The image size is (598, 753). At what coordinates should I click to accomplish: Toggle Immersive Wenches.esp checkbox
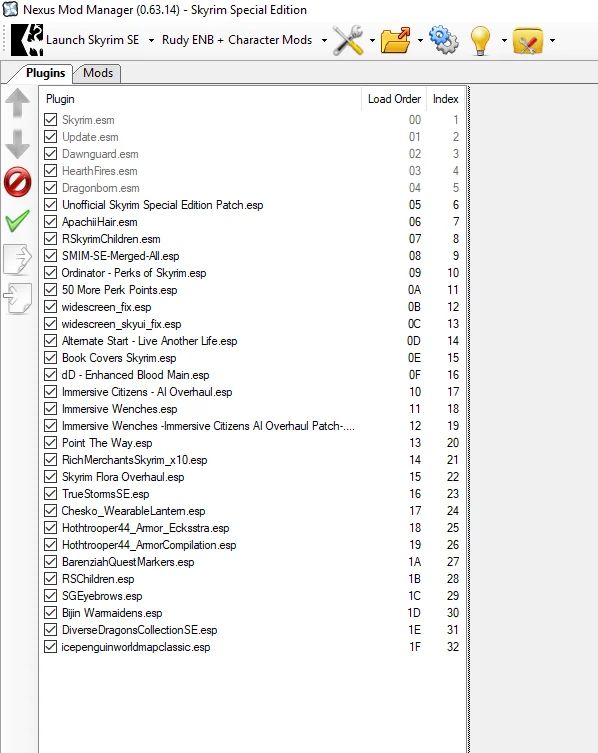click(50, 409)
